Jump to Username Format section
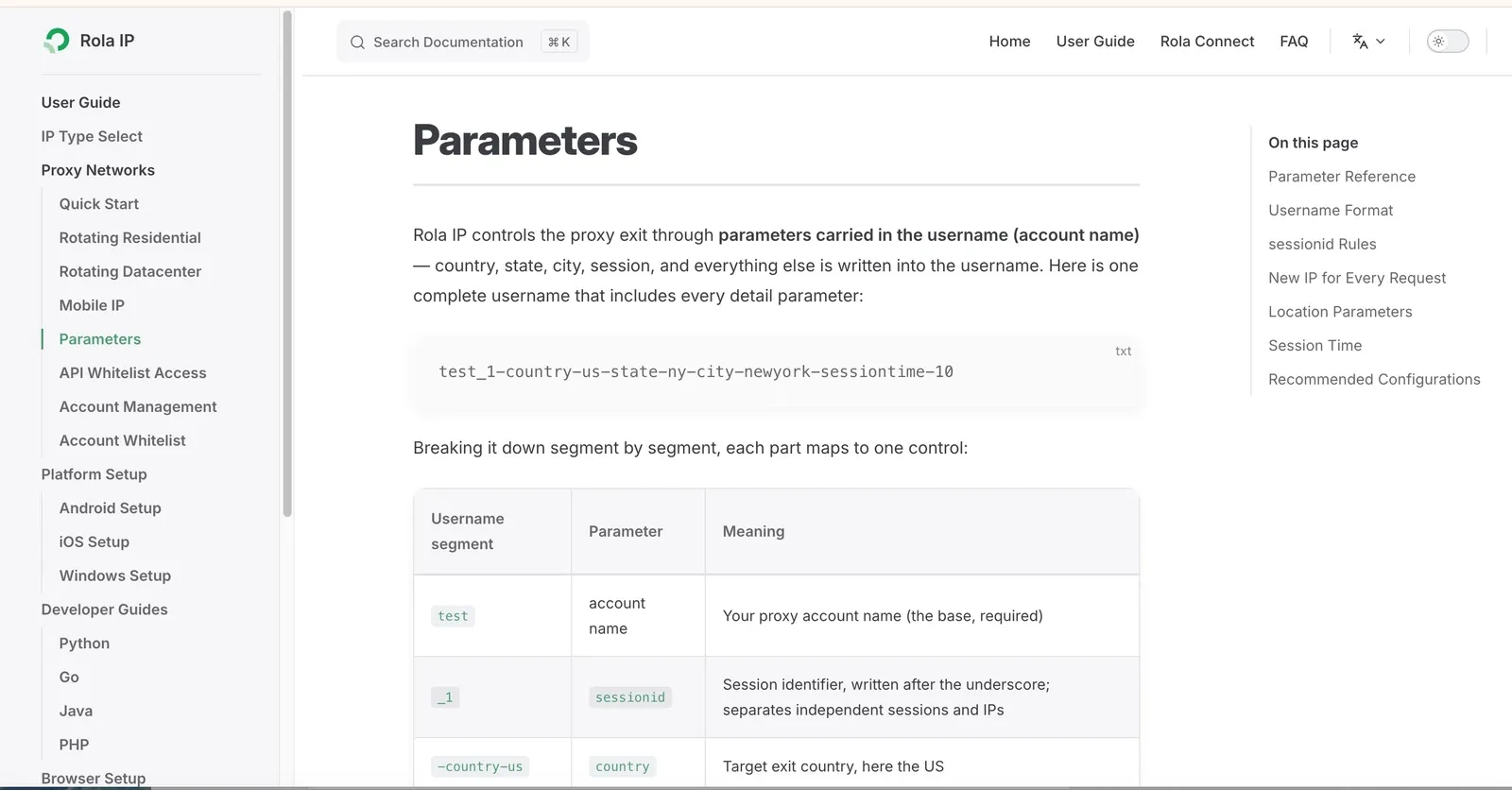This screenshot has width=1512, height=790. pyautogui.click(x=1331, y=211)
